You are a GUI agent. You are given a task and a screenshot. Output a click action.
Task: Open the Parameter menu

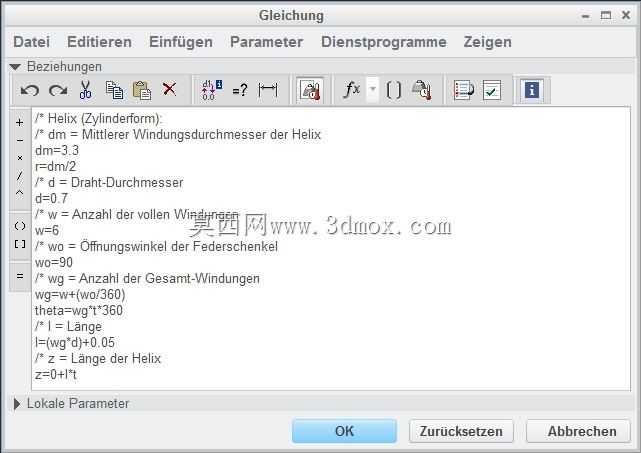coord(267,42)
